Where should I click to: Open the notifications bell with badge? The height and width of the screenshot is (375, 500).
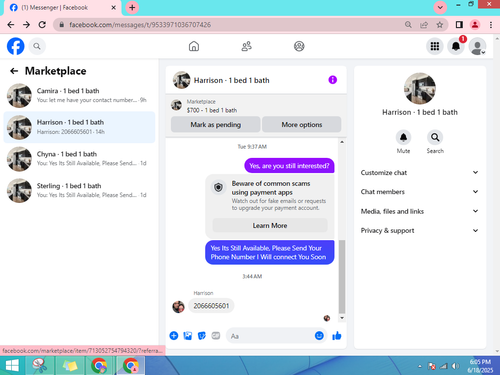click(x=456, y=46)
